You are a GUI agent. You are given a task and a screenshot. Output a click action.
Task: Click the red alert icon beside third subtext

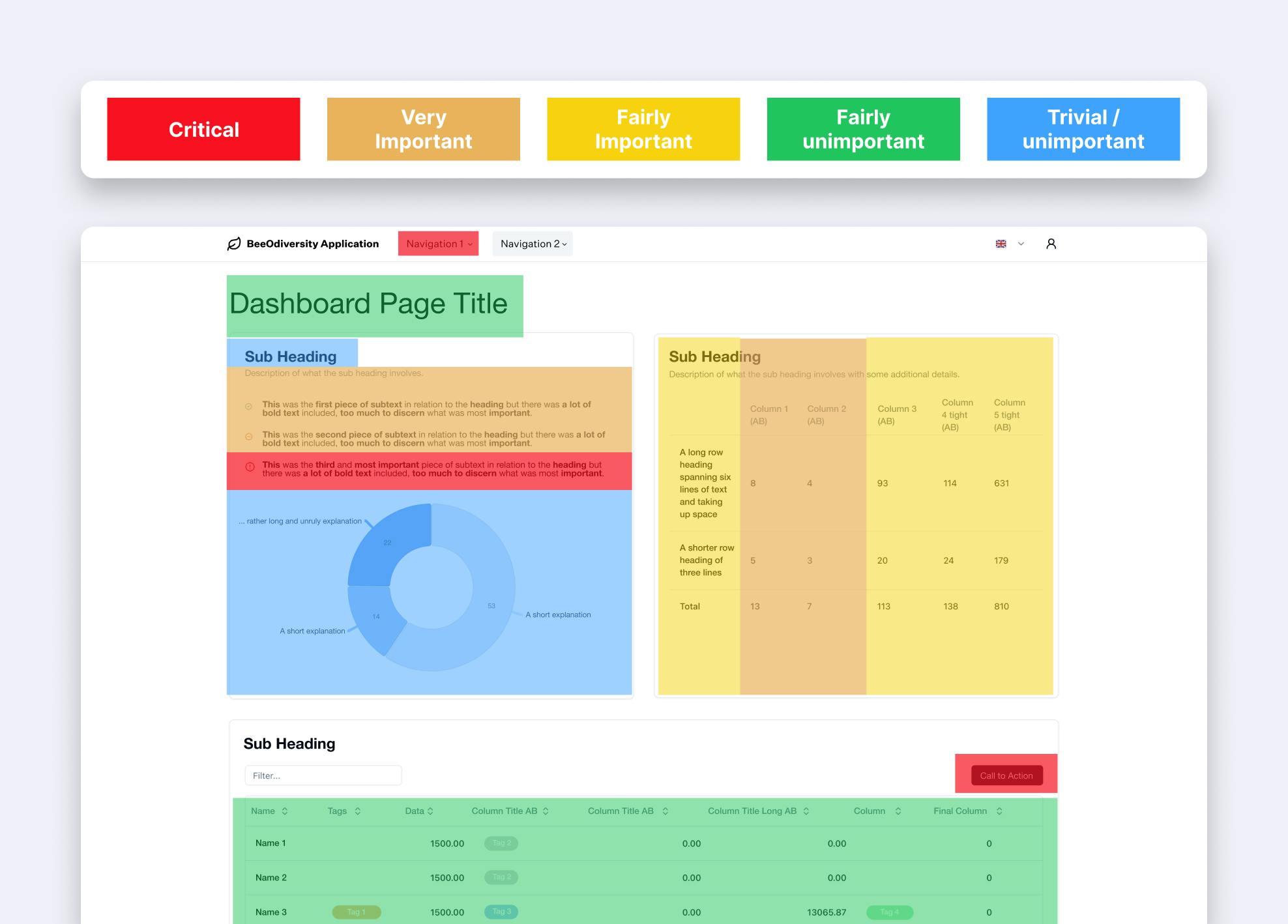pos(250,467)
